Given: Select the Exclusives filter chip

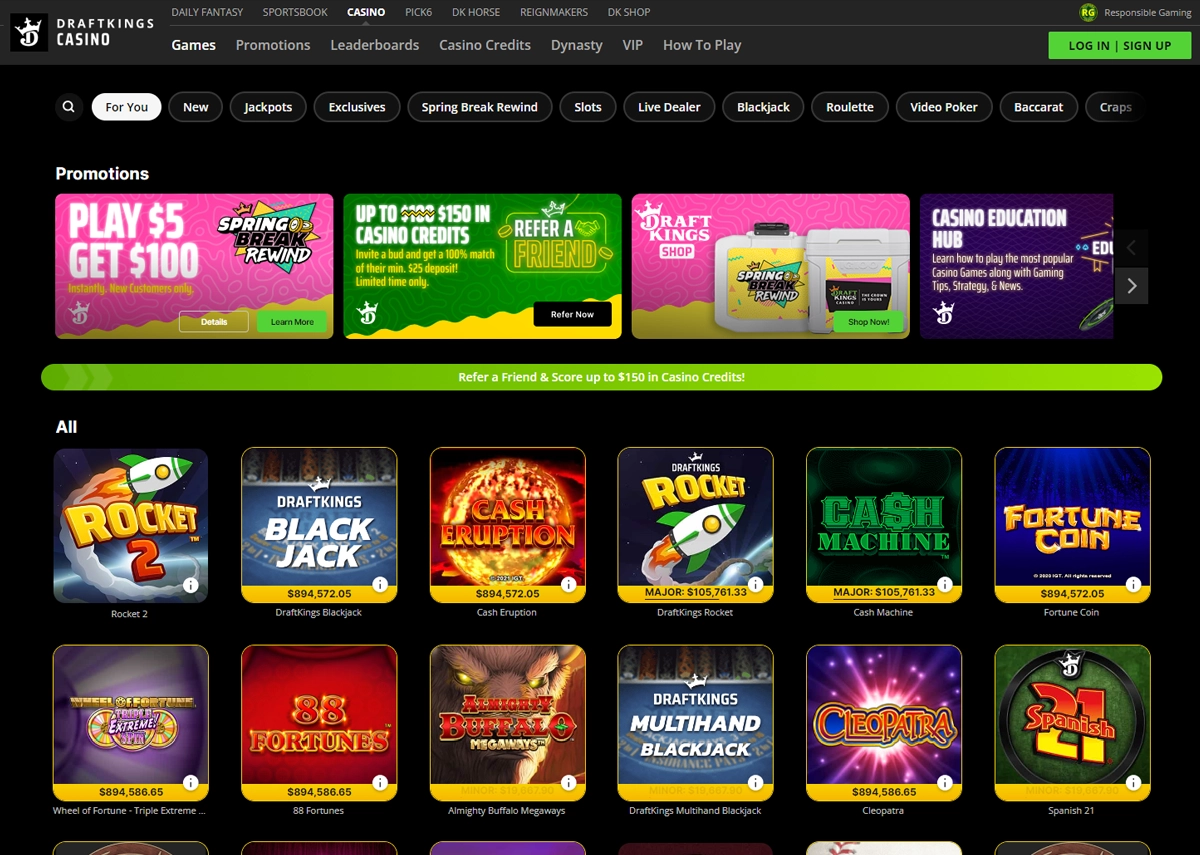Looking at the screenshot, I should 357,107.
